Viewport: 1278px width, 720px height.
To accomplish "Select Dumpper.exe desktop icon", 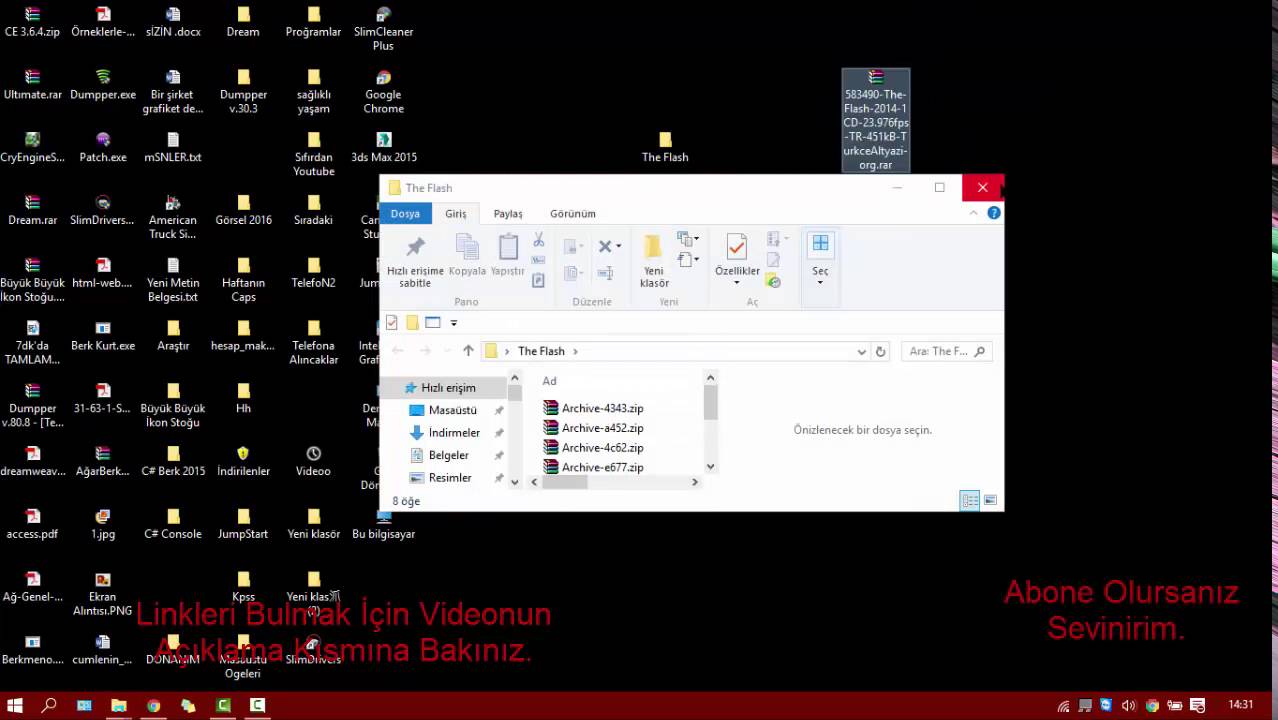I will [x=103, y=86].
